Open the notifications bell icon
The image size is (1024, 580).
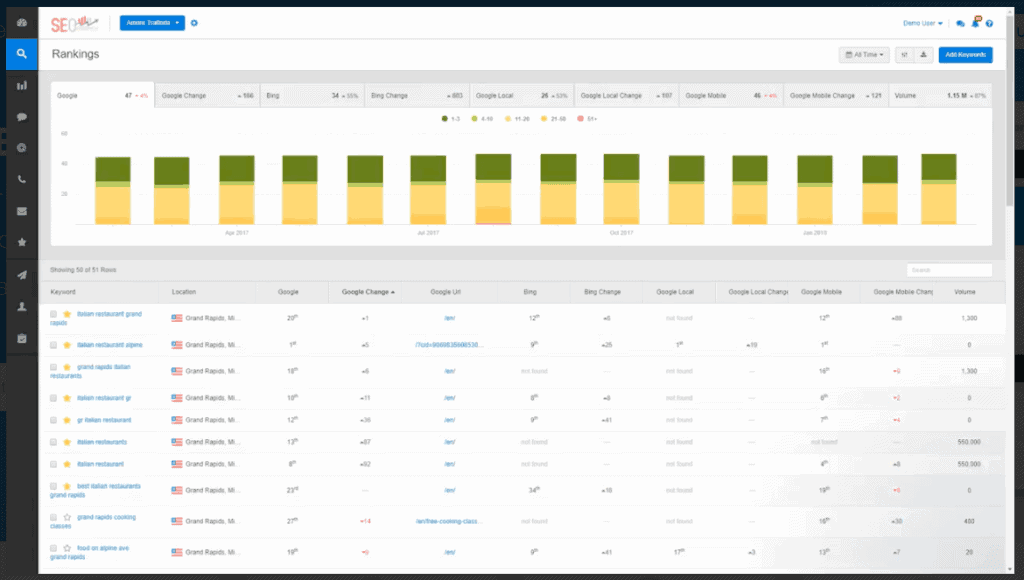pos(975,23)
